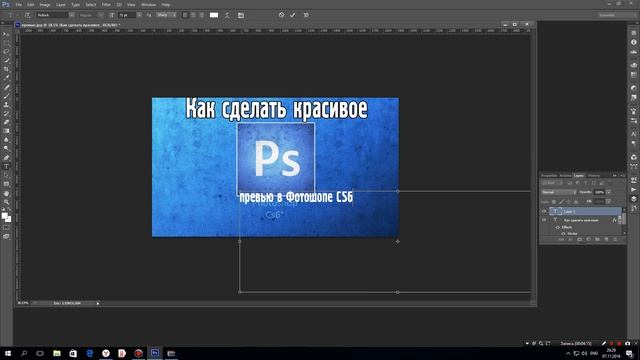Viewport: 640px width, 360px height.
Task: Select the Blur tool
Action: click(6, 140)
